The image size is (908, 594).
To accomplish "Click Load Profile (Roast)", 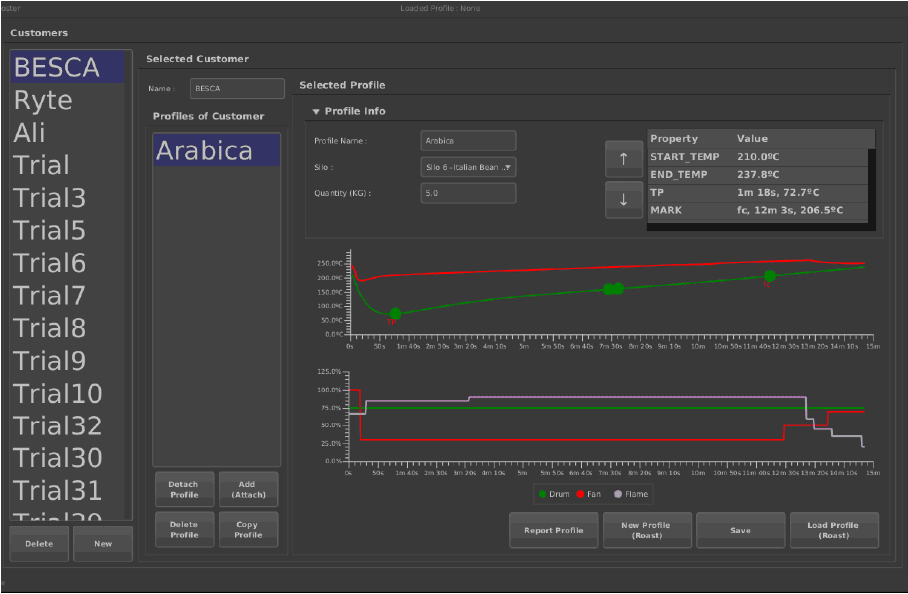I will click(x=834, y=530).
